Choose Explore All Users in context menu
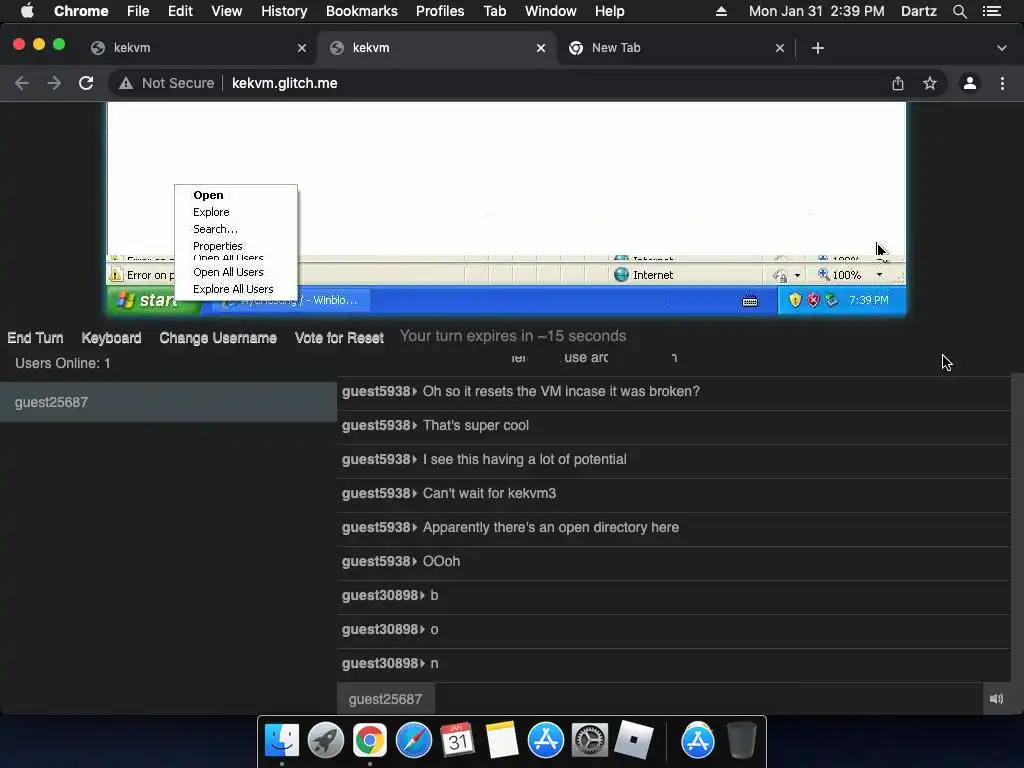The width and height of the screenshot is (1024, 768). click(233, 289)
